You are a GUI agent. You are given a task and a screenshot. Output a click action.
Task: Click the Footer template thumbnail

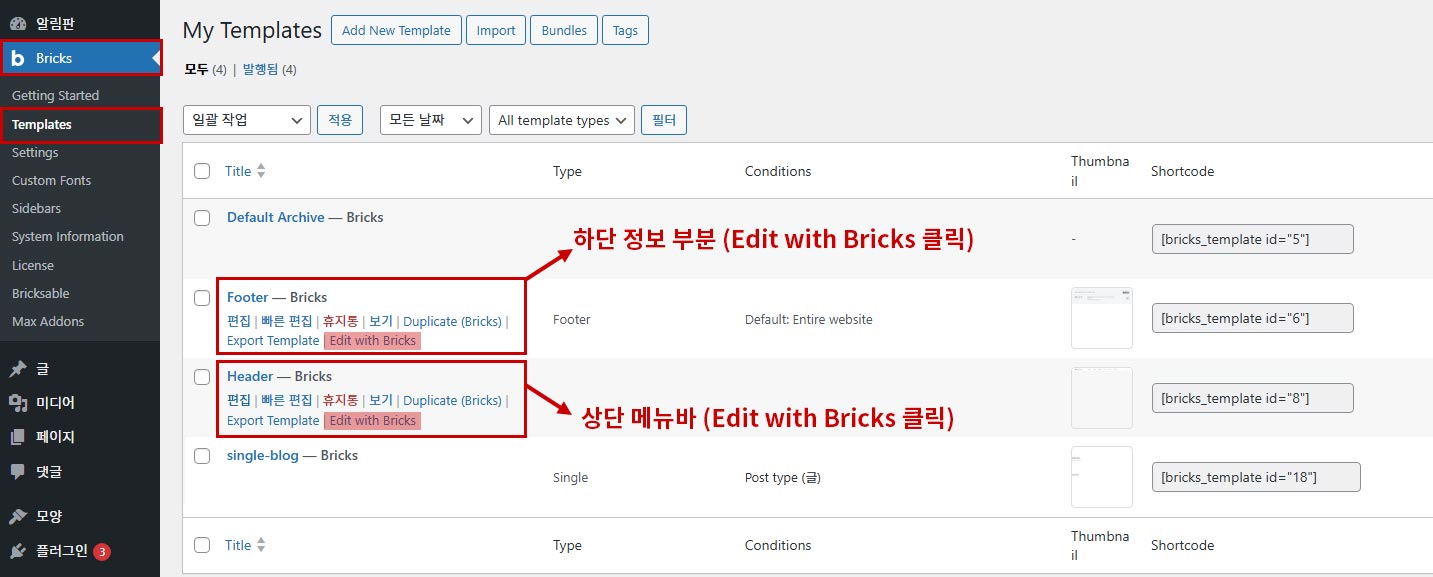[1101, 318]
